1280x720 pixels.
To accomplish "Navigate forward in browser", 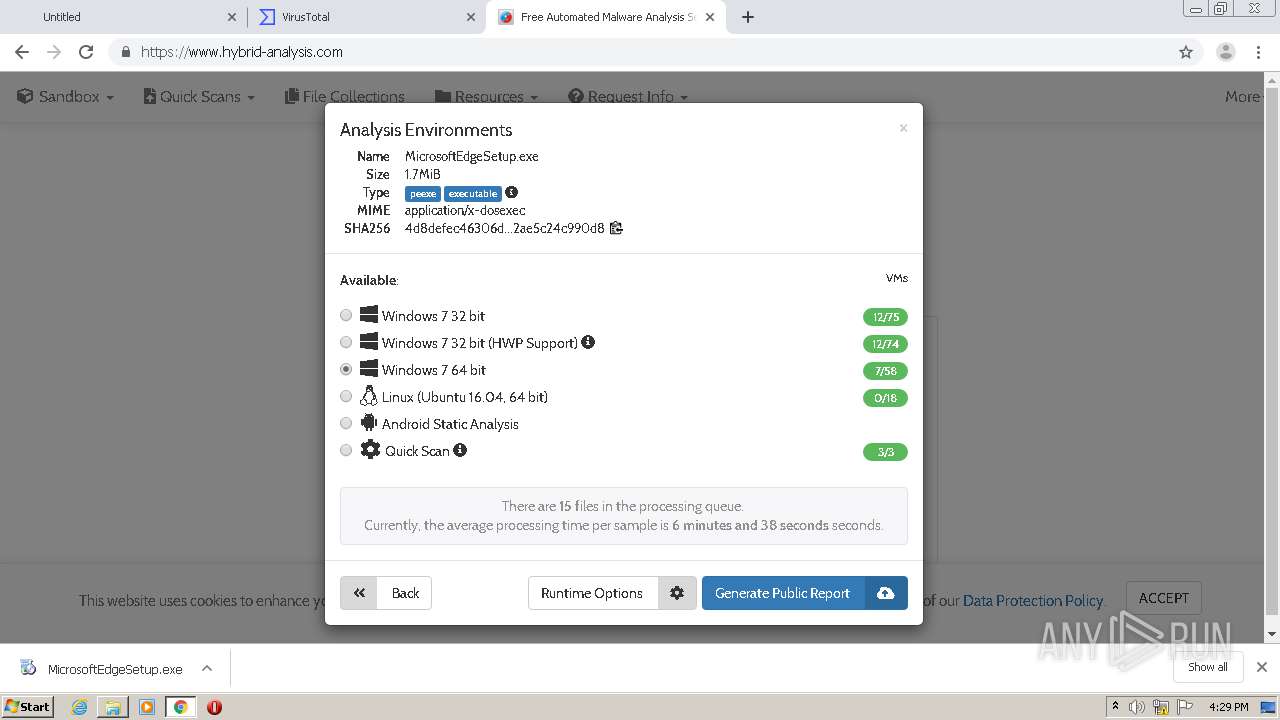I will point(54,52).
